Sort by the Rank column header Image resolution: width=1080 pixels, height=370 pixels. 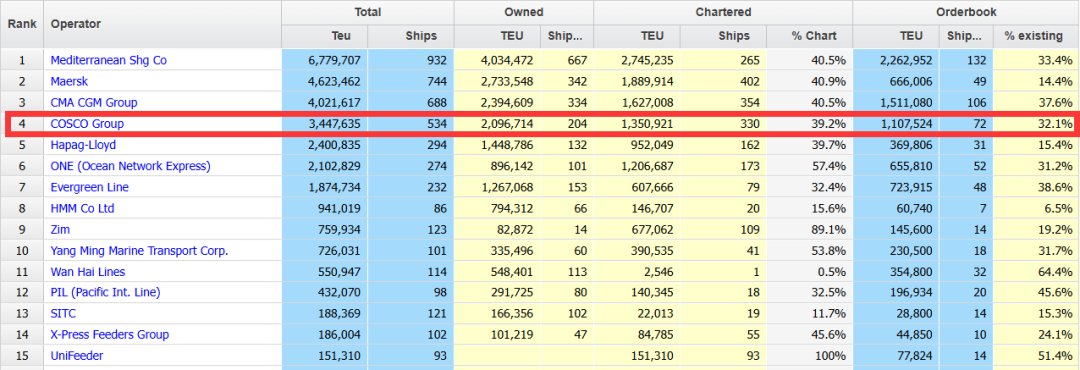tap(21, 23)
